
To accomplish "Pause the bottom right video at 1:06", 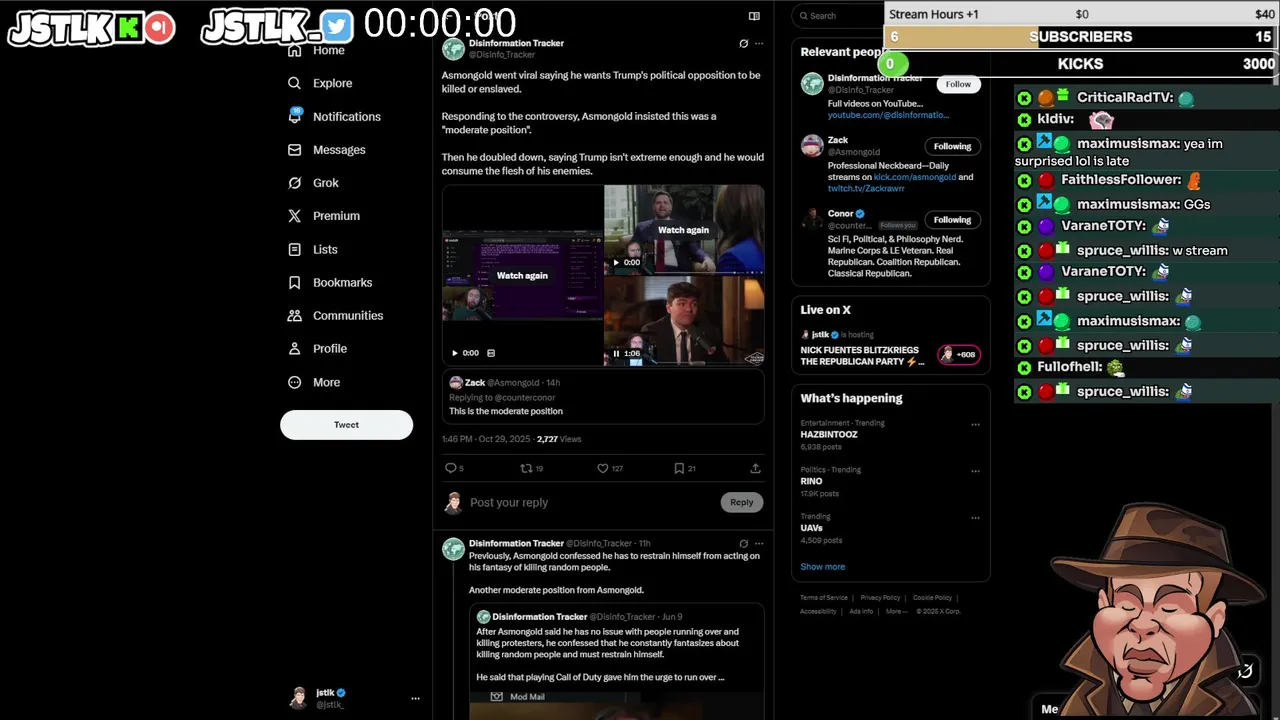I will point(616,353).
